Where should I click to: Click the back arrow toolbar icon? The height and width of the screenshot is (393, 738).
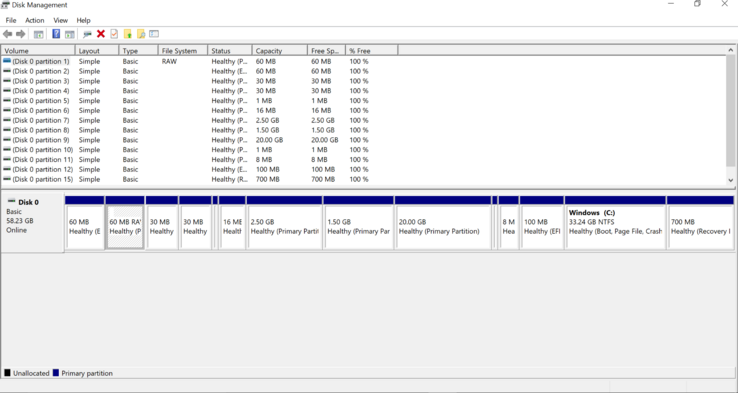(x=8, y=34)
